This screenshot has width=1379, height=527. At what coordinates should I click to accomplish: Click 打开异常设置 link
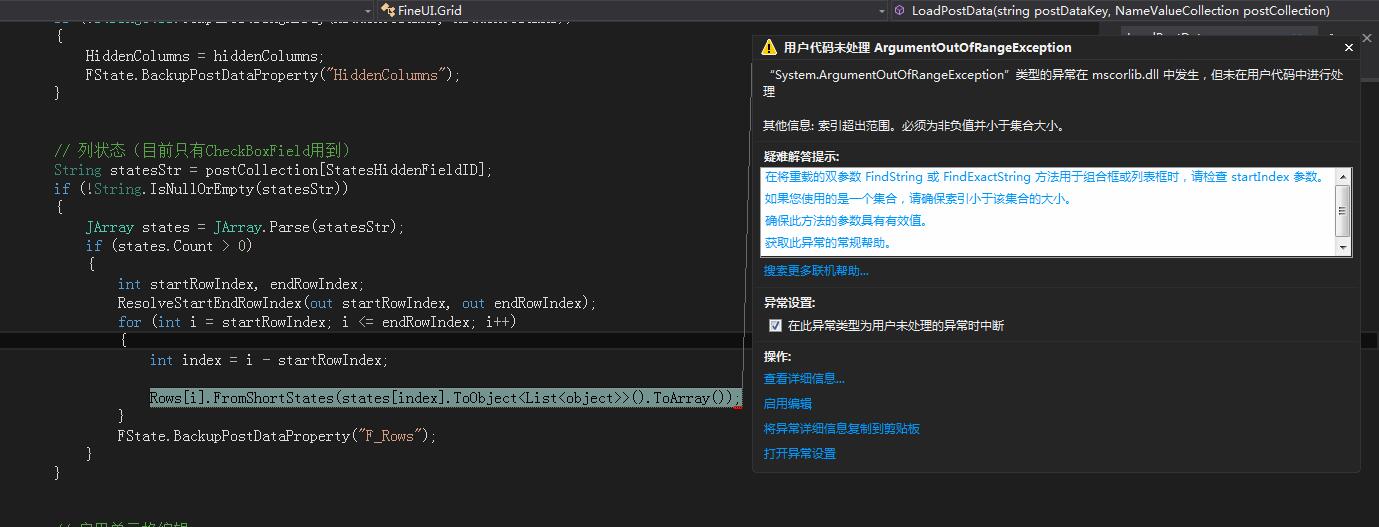[x=799, y=454]
